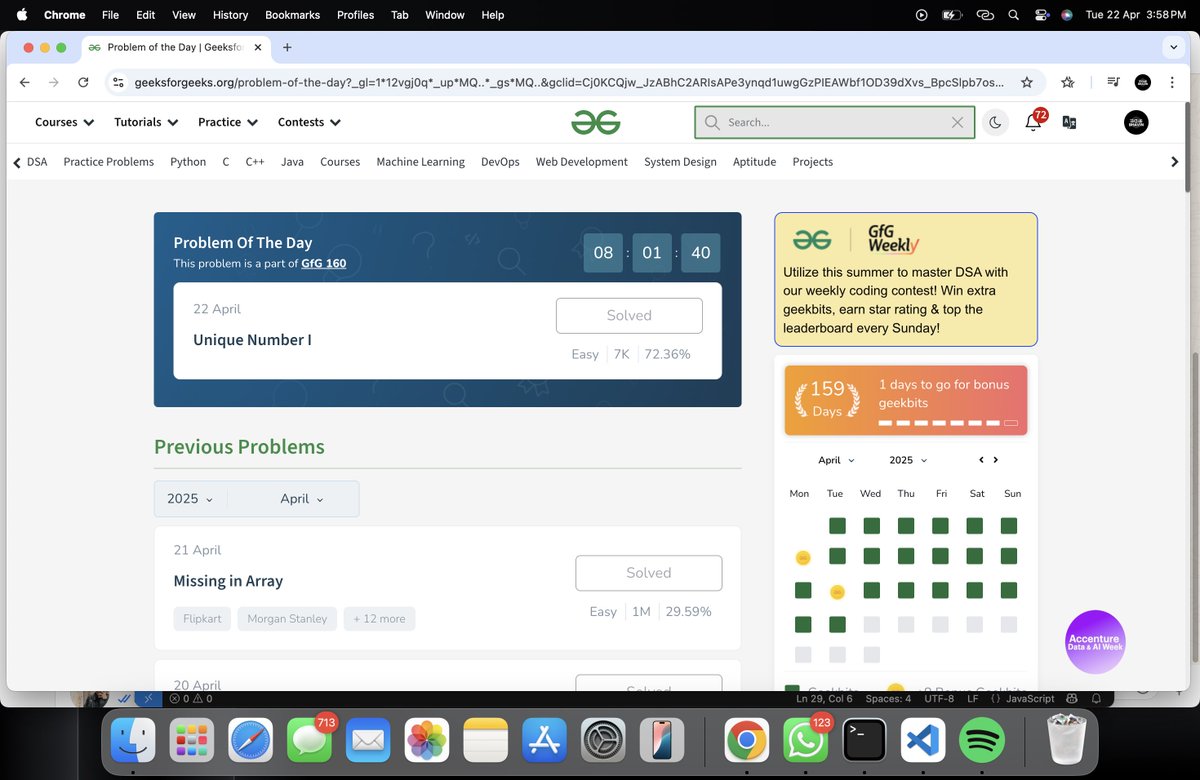This screenshot has height=780, width=1200.
Task: Click the Morgan Stanley company tag
Action: tap(287, 619)
